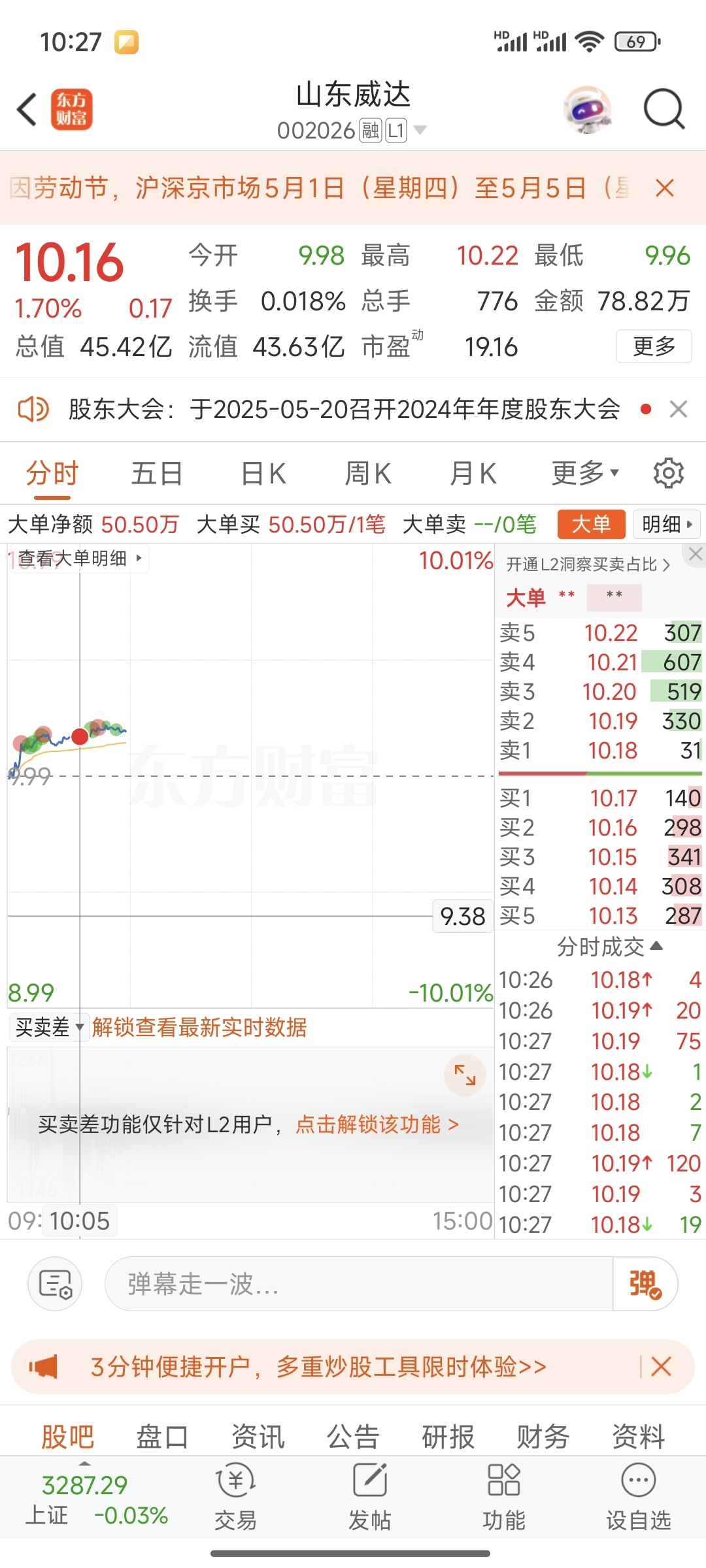Switch to the 资讯 tab
Viewport: 706px width, 1568px height.
[x=258, y=1437]
